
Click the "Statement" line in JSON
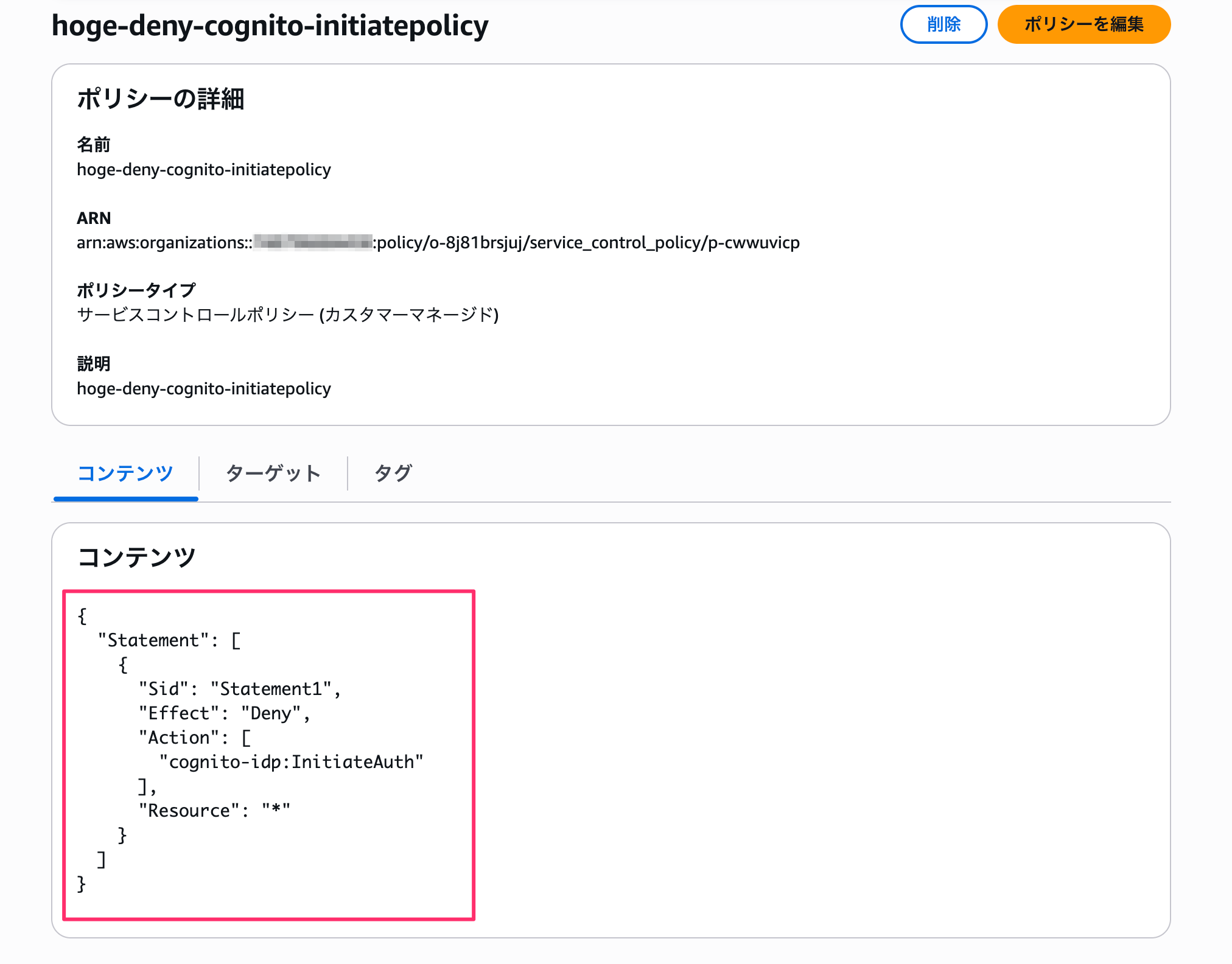point(169,640)
